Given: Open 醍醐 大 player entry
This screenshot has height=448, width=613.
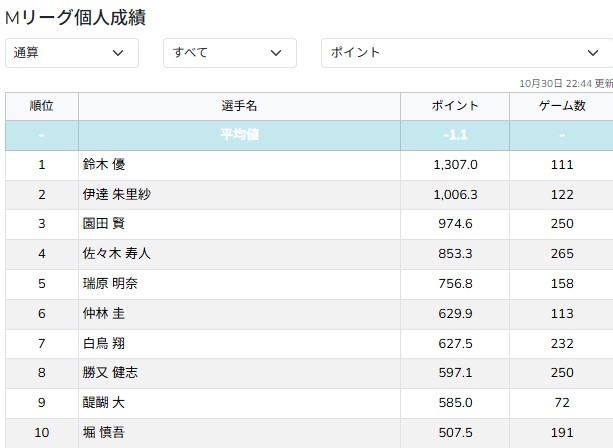Looking at the screenshot, I should coord(104,403).
